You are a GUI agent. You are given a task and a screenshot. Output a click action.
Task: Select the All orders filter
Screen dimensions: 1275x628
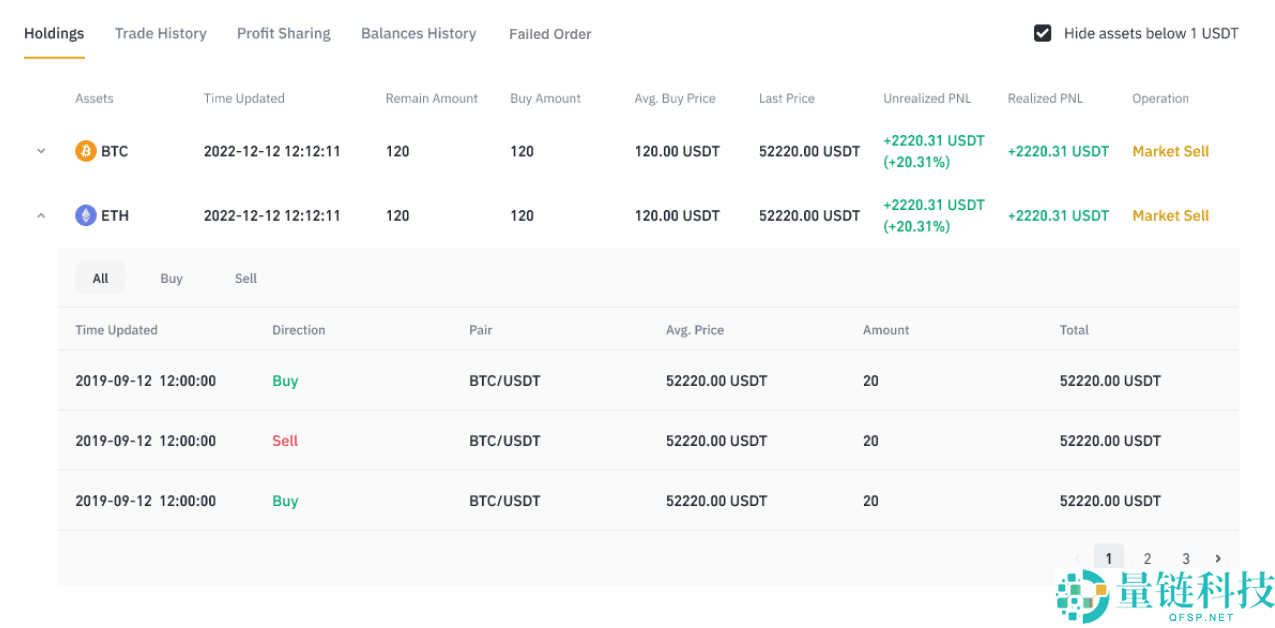tap(100, 278)
